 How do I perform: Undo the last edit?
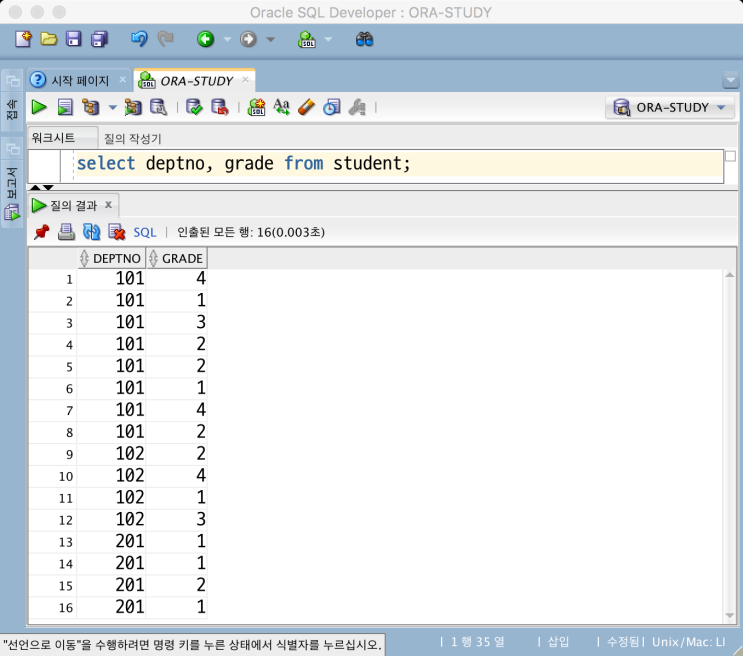[139, 39]
